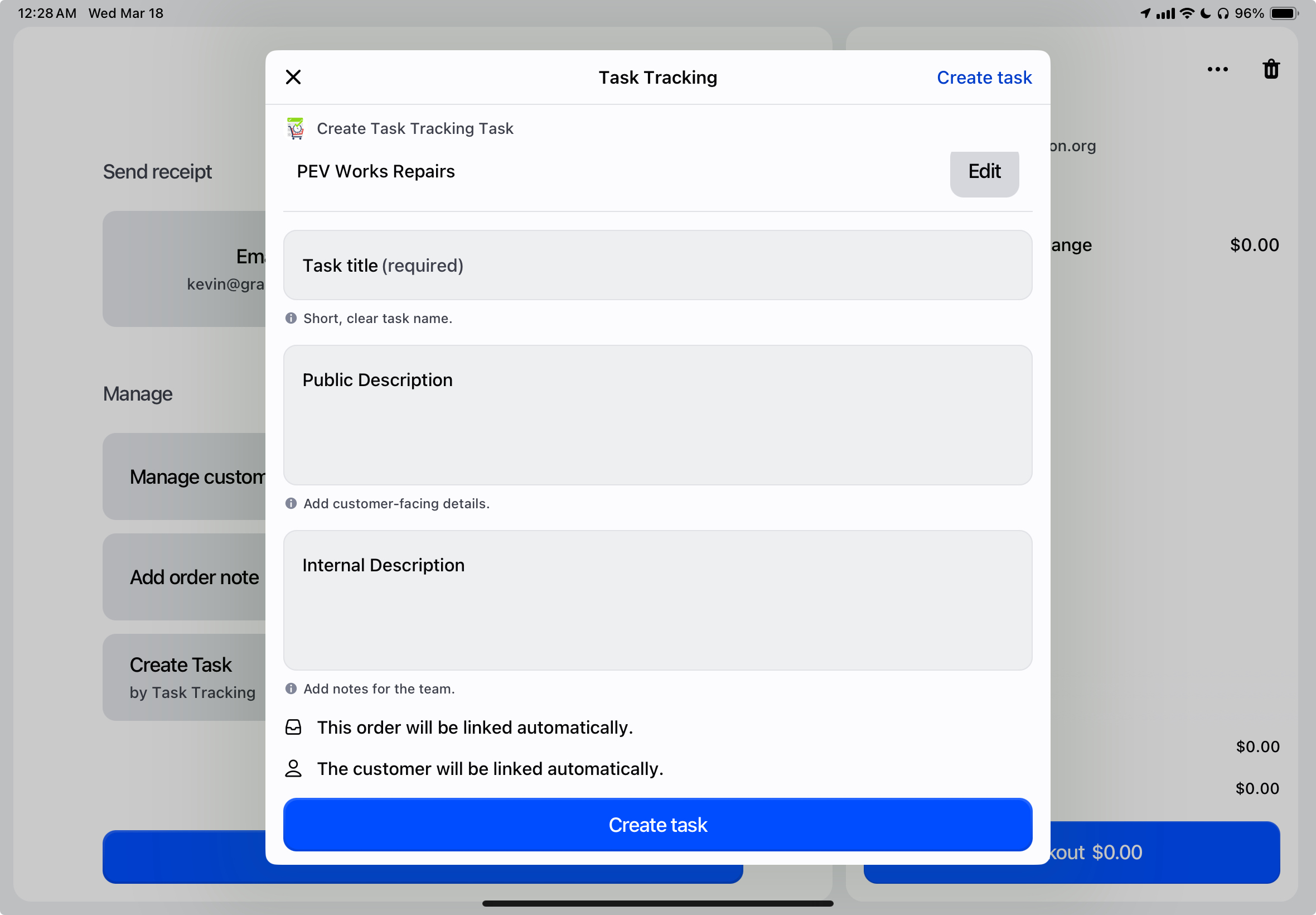Click the 96% battery percentage
Screen dimensions: 1316x915
pyautogui.click(x=1249, y=13)
